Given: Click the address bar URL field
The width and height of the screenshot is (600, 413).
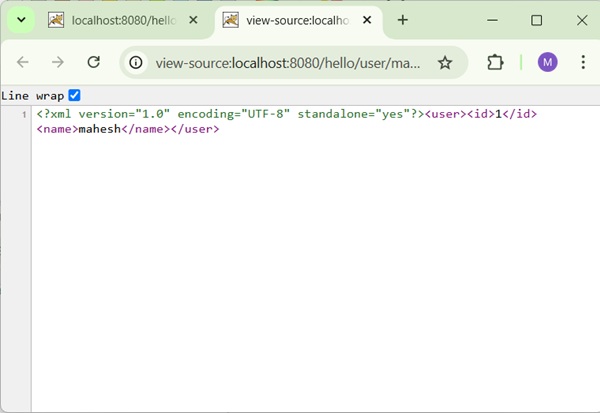Looking at the screenshot, I should pyautogui.click(x=288, y=63).
